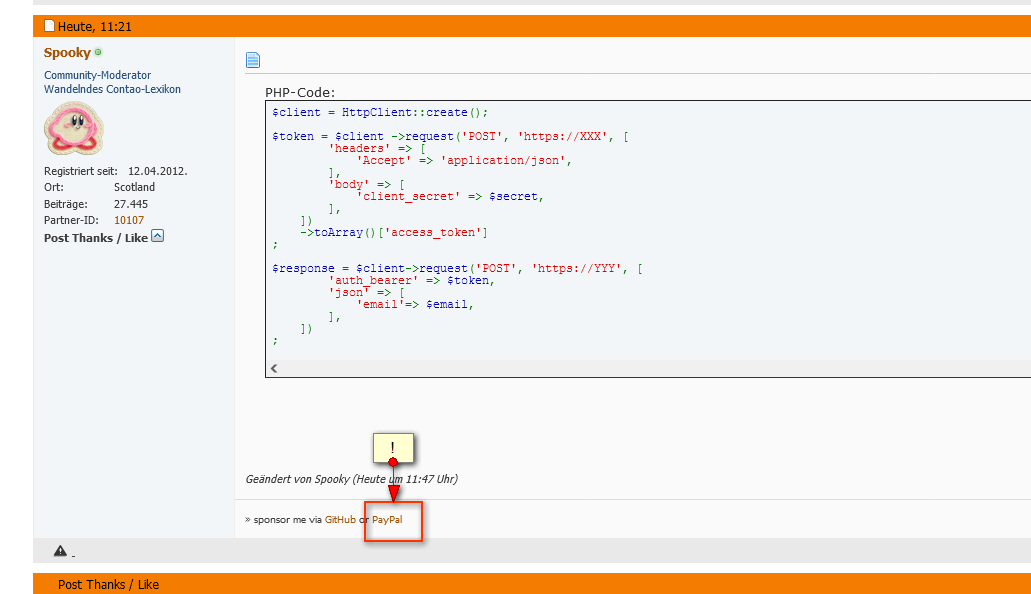1031x594 pixels.
Task: Click the 'email' key in code
Action: click(380, 305)
